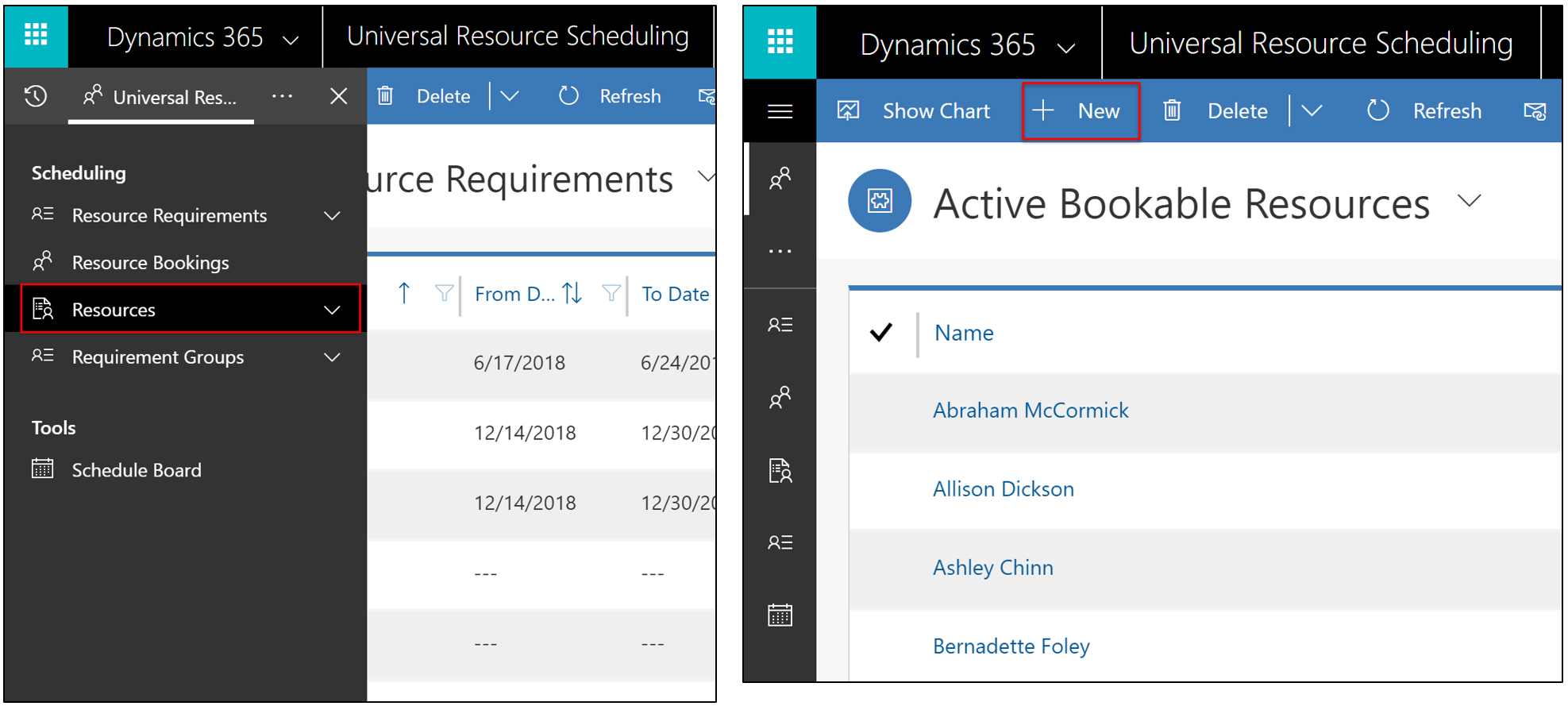Click Requirement Groups icon in collapsed sidebar
The width and height of the screenshot is (1568, 706).
pos(780,542)
